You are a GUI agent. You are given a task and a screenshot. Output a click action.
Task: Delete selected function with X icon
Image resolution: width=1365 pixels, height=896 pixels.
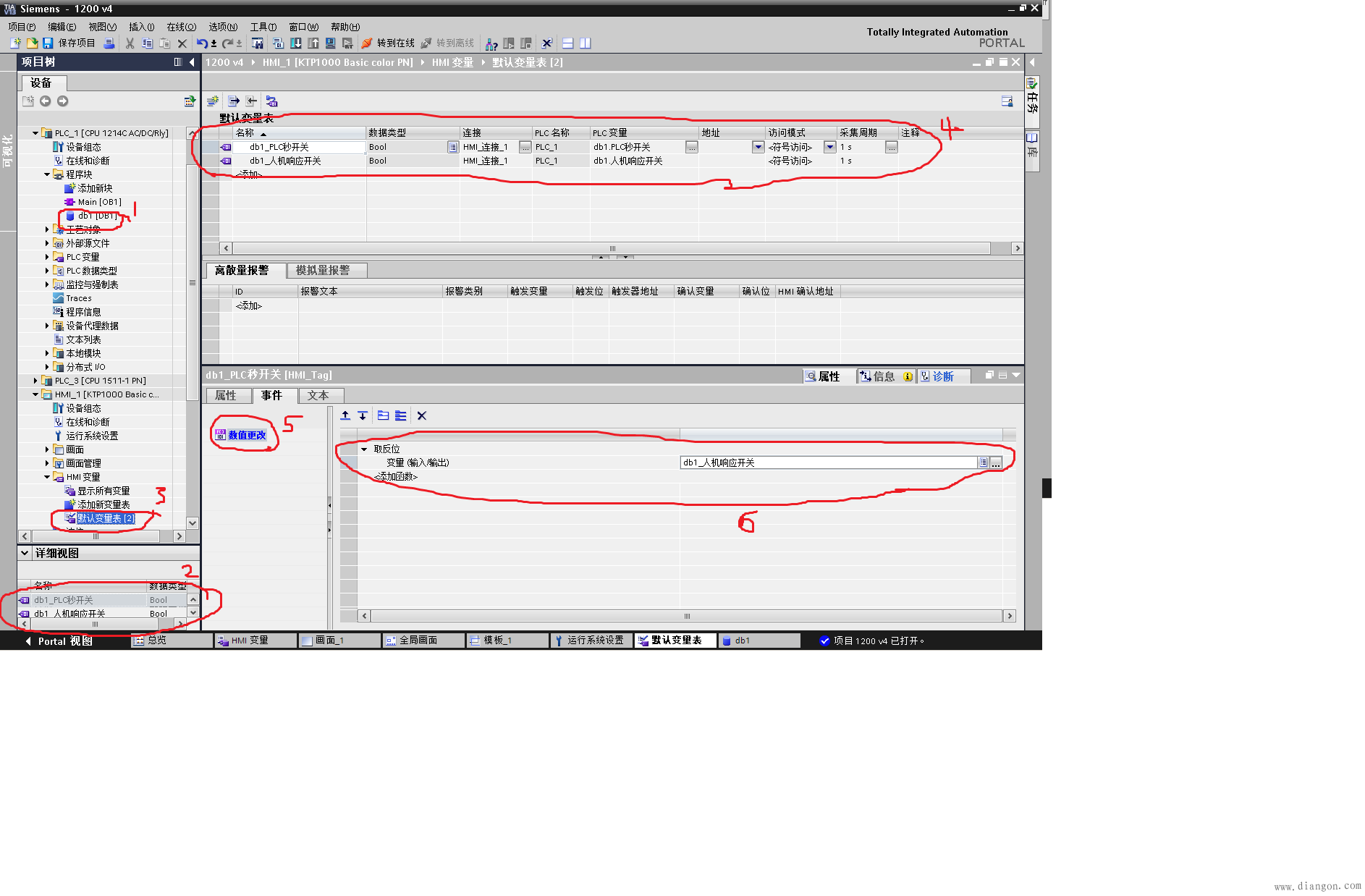(422, 415)
